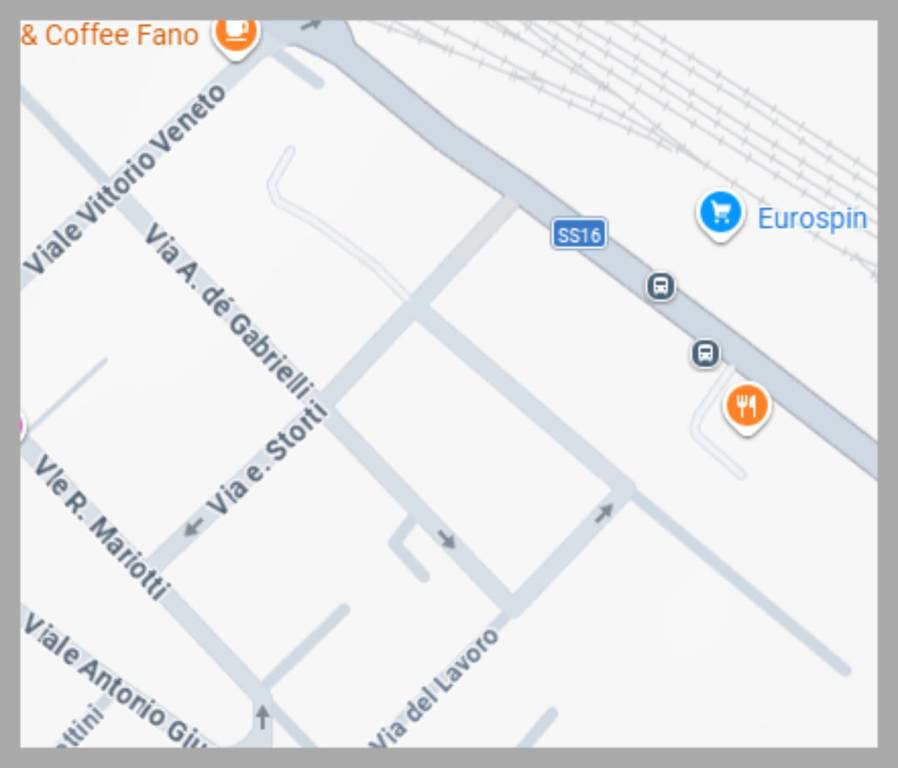This screenshot has height=768, width=898.
Task: Click the Via del Lavoro street label
Action: point(435,689)
